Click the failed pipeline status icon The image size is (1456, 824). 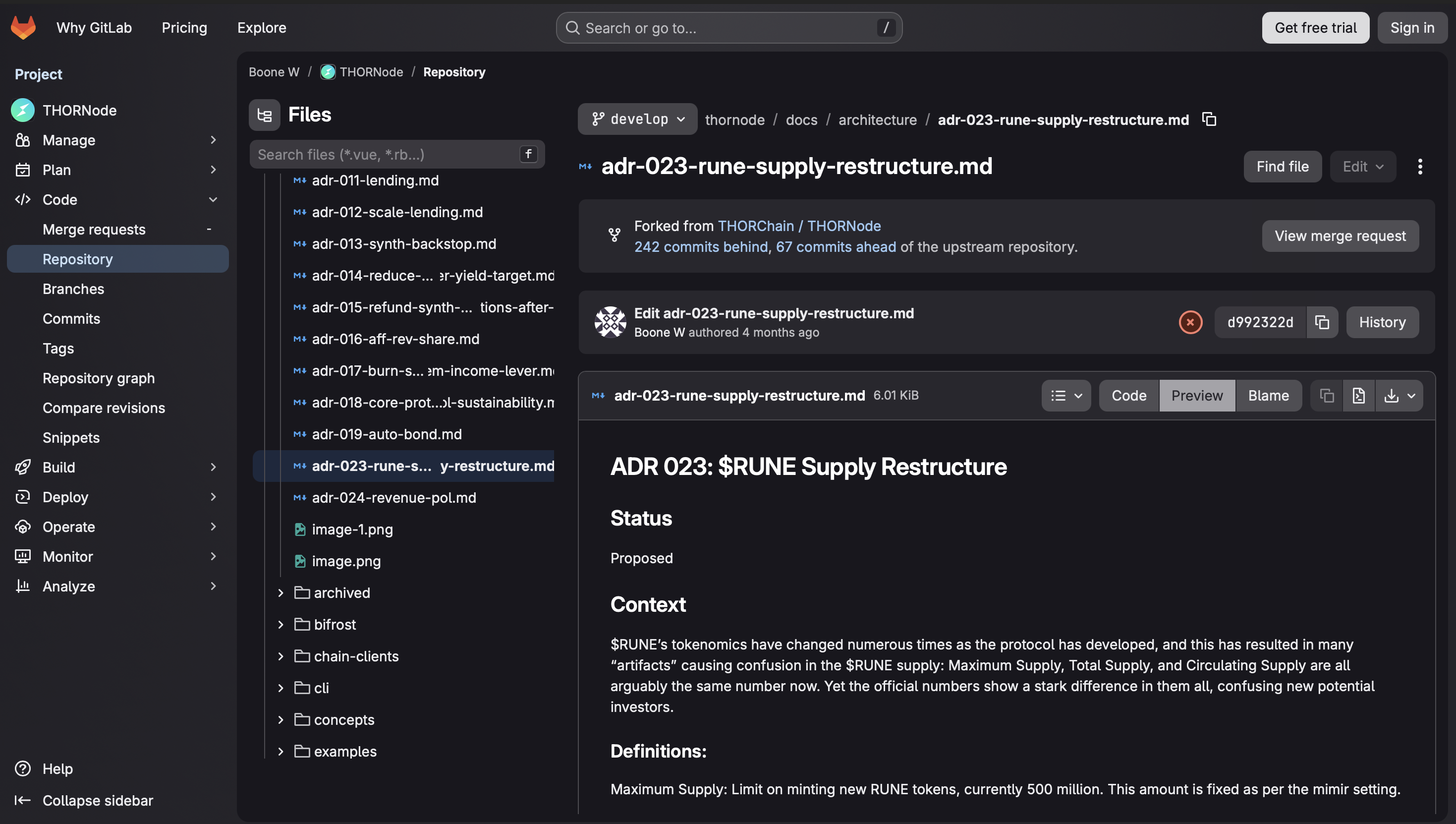coord(1190,323)
